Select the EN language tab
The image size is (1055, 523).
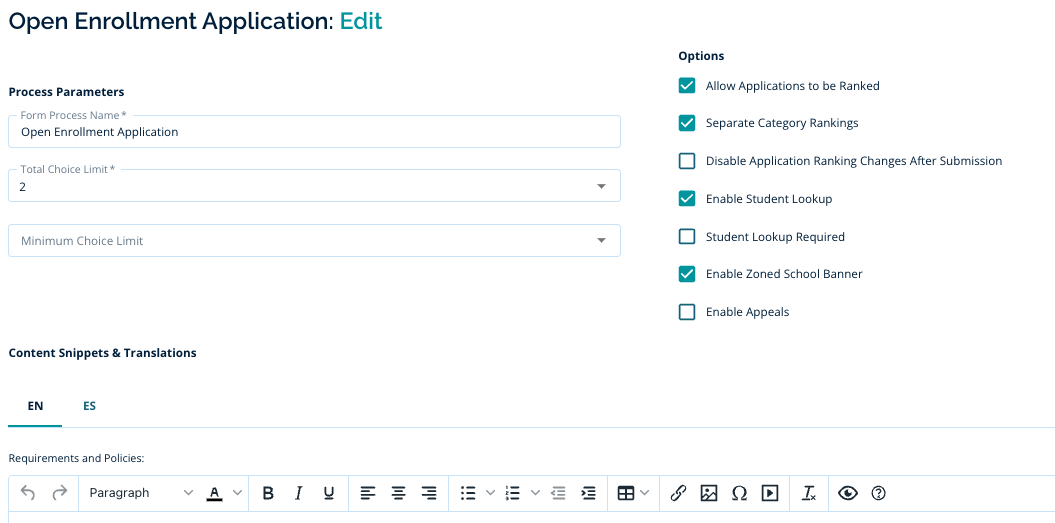[35, 406]
